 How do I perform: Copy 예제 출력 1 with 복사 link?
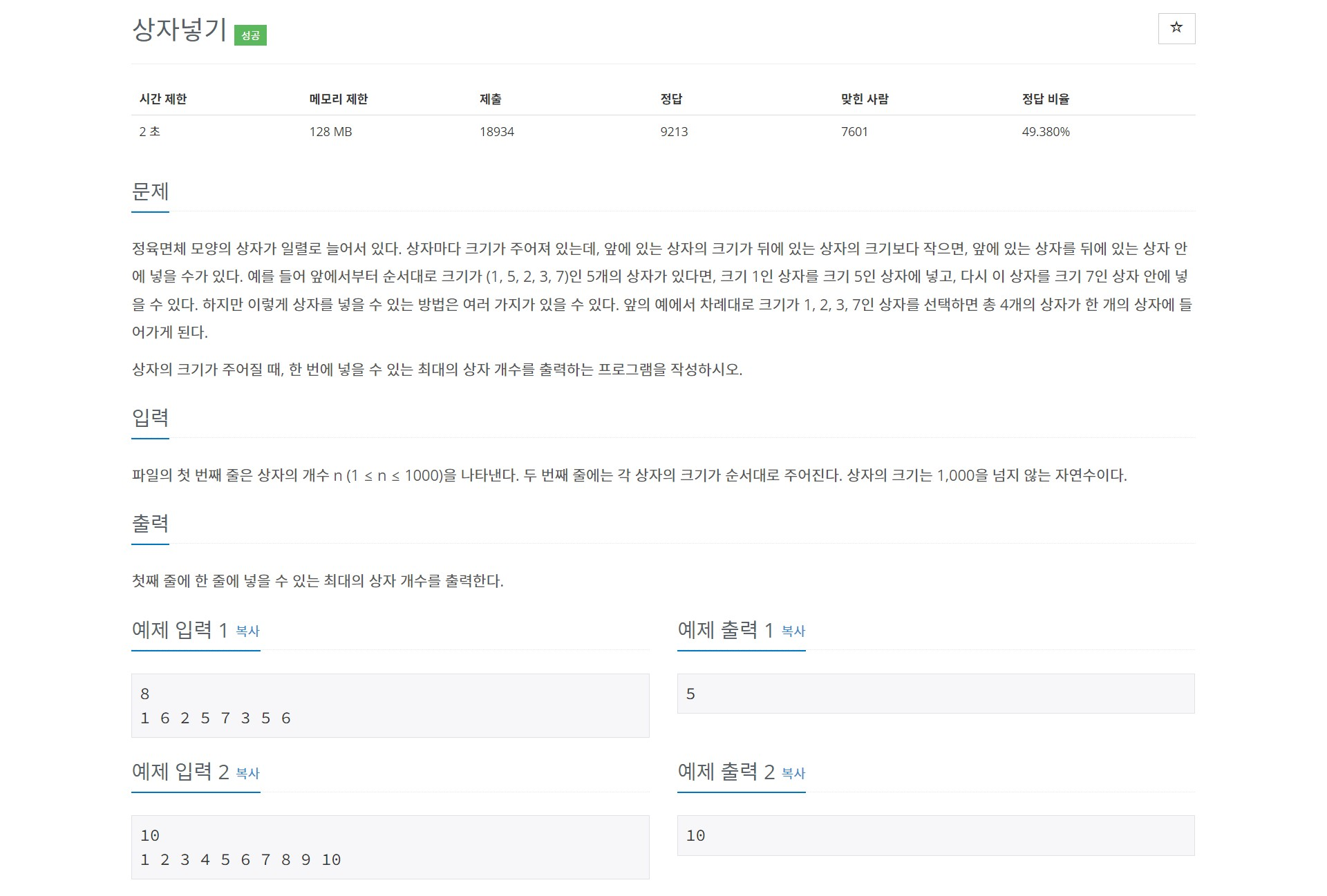pyautogui.click(x=793, y=631)
